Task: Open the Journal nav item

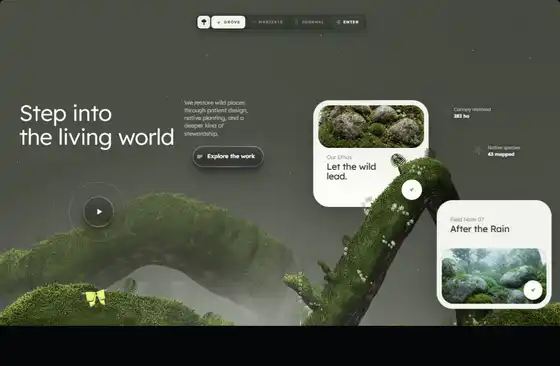Action: coord(310,22)
